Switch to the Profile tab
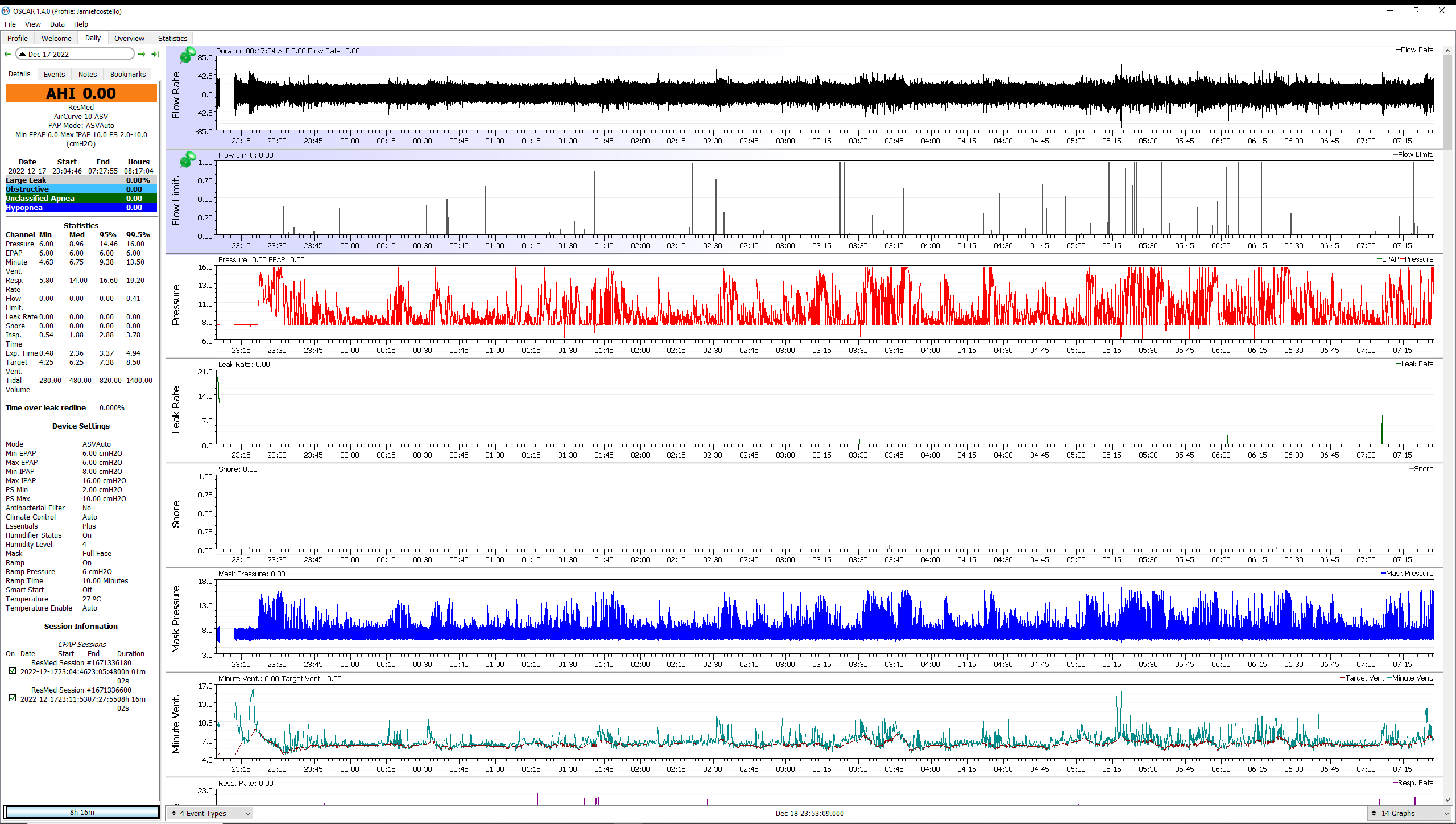 coord(18,38)
